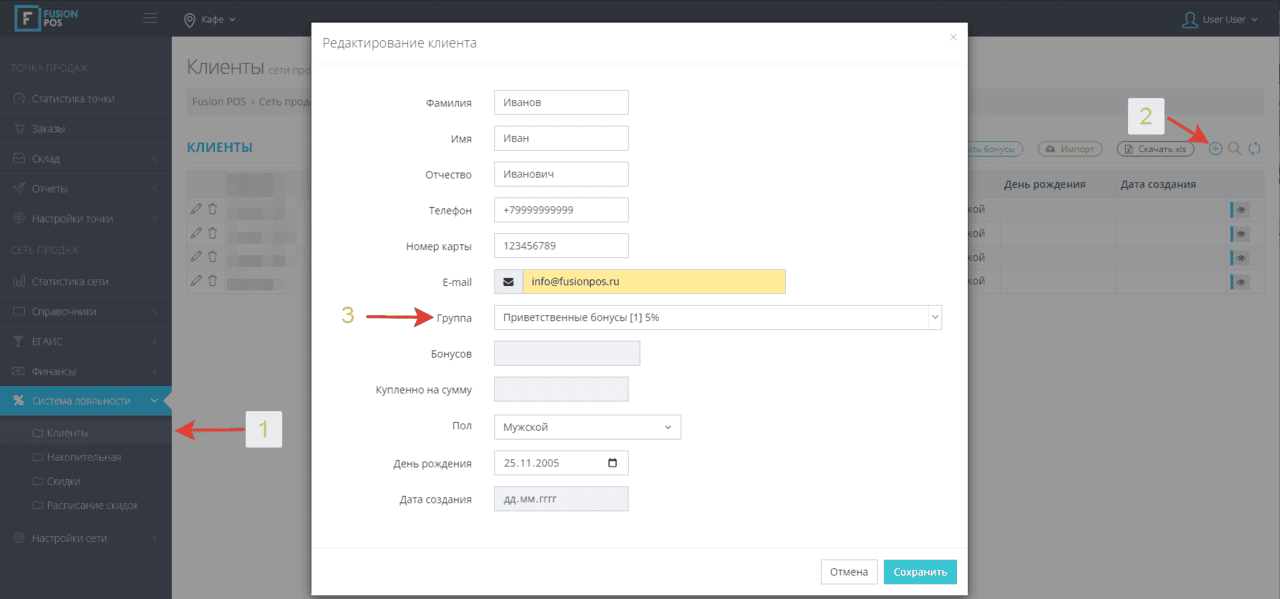Select Скидки submenu item
1280x599 pixels.
(x=63, y=481)
